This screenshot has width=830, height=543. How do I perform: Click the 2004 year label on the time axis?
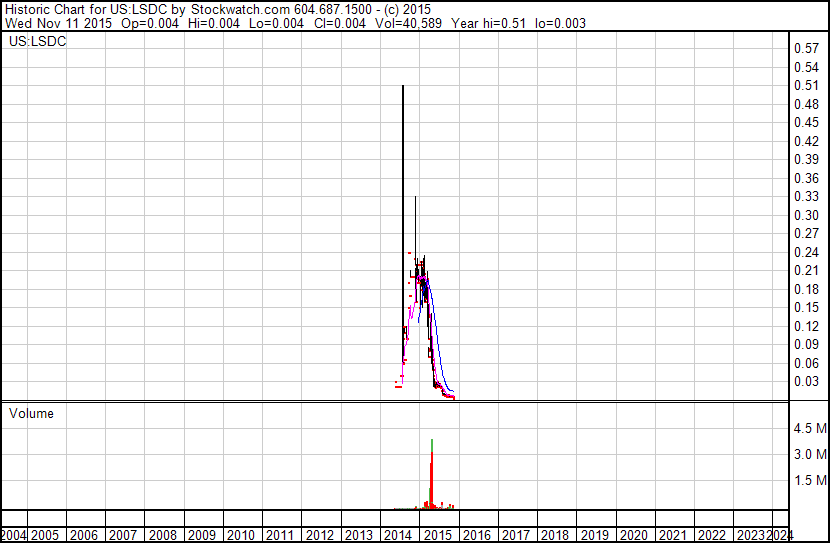(x=14, y=535)
